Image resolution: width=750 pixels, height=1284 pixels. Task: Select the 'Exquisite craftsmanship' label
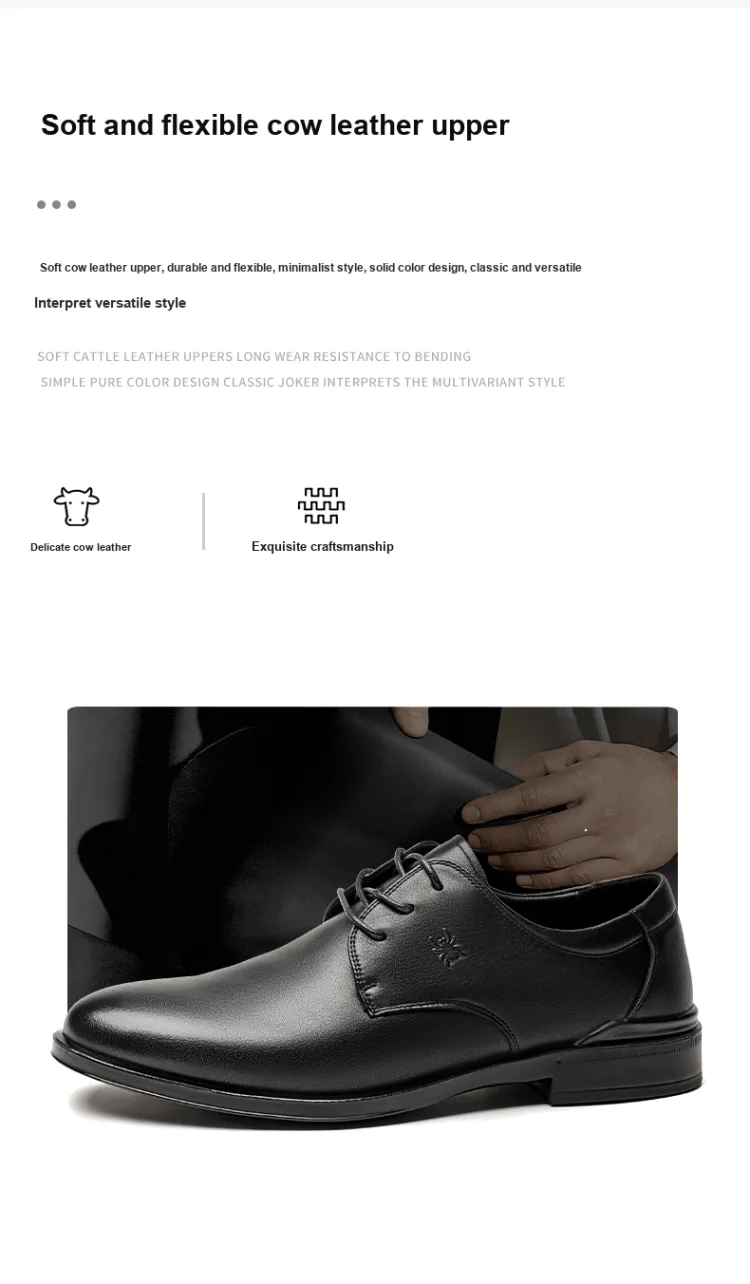[x=322, y=546]
